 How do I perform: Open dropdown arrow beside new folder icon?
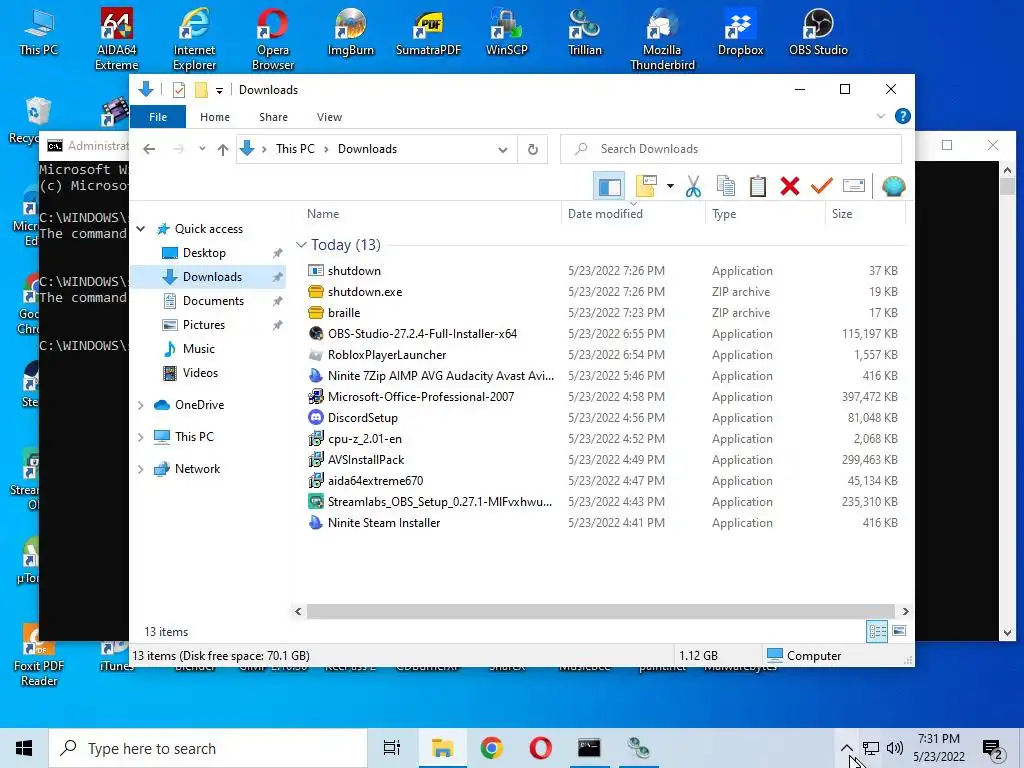pos(670,187)
